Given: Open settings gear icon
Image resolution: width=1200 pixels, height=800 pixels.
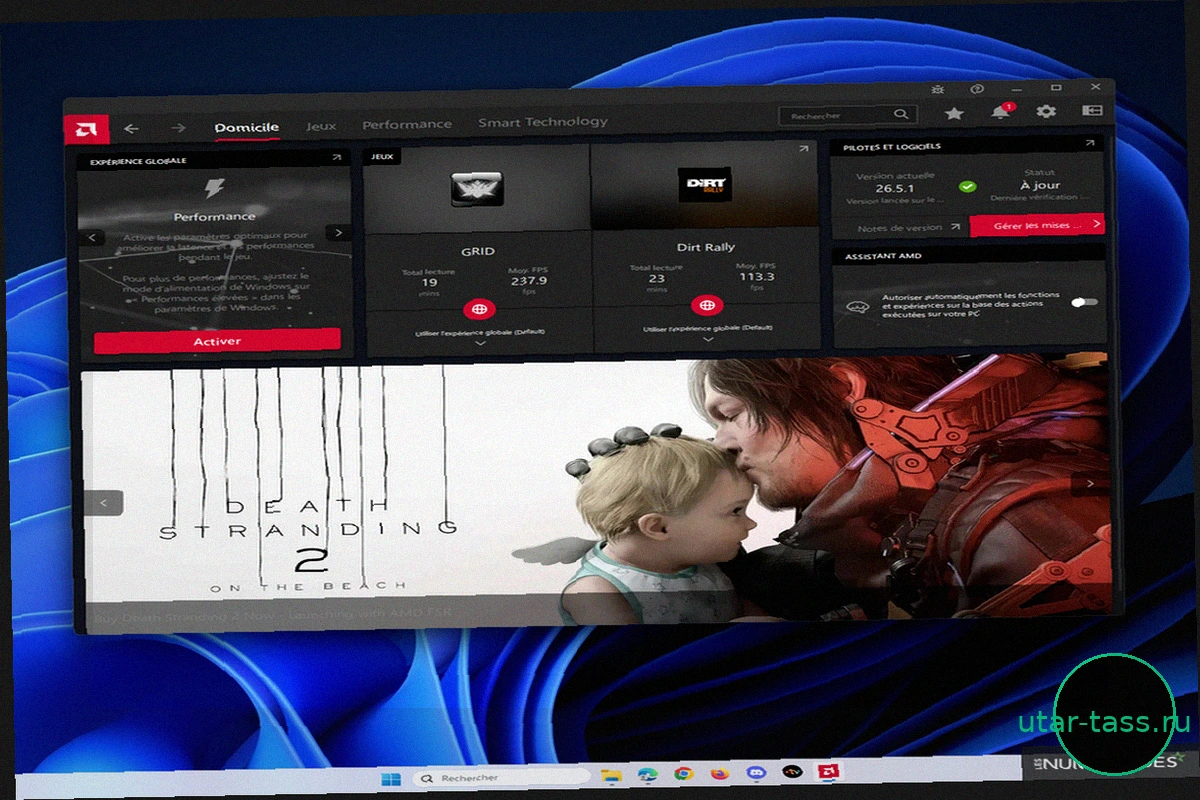Looking at the screenshot, I should pos(1046,111).
